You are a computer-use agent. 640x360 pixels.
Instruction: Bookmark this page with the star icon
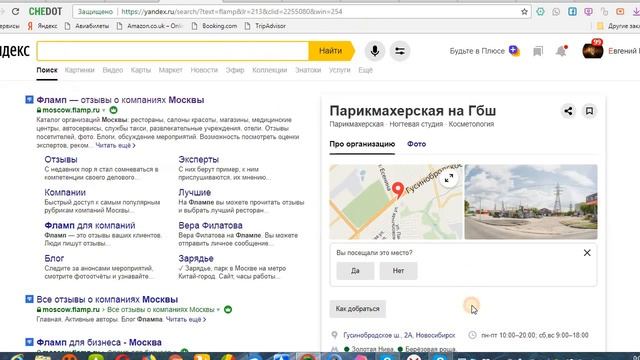click(524, 12)
